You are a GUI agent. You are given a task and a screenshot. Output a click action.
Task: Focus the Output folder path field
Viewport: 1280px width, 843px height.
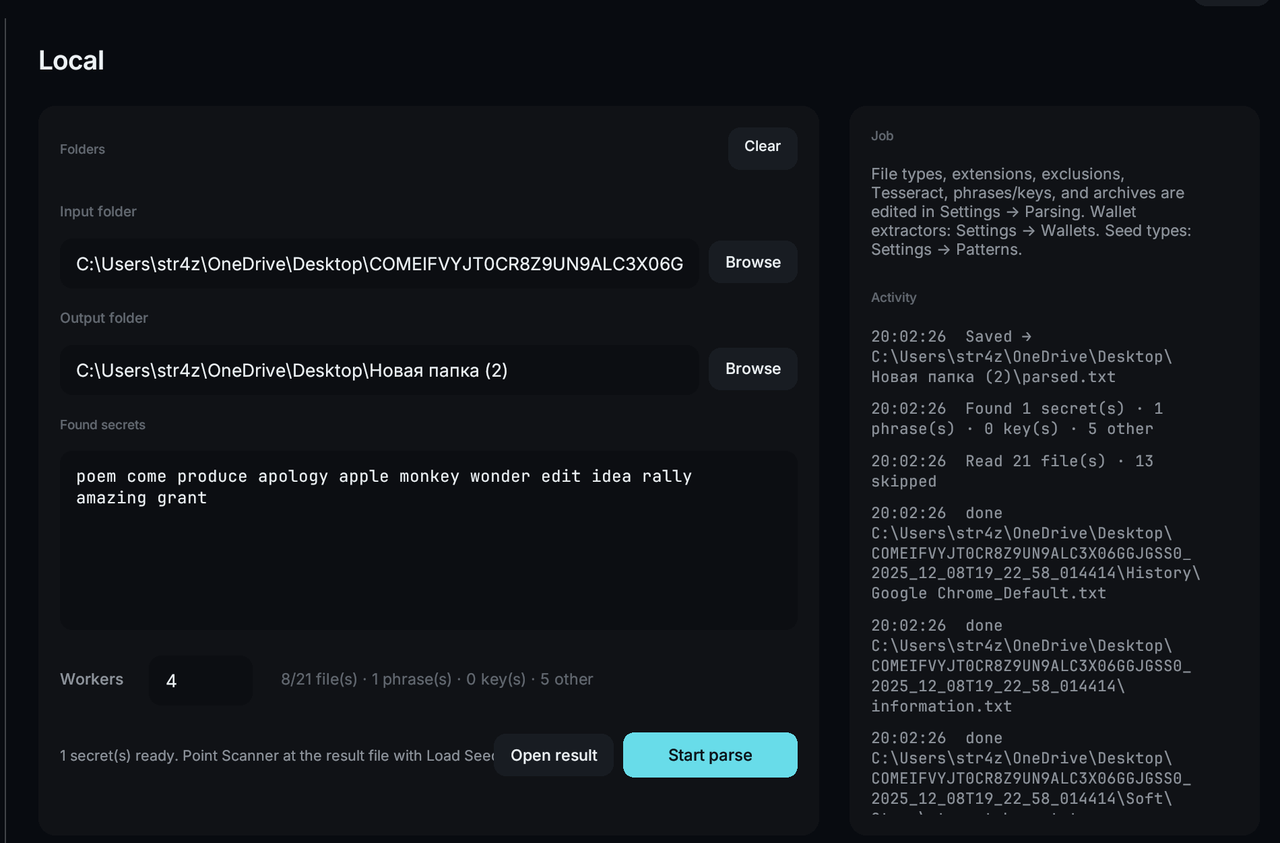coord(380,370)
